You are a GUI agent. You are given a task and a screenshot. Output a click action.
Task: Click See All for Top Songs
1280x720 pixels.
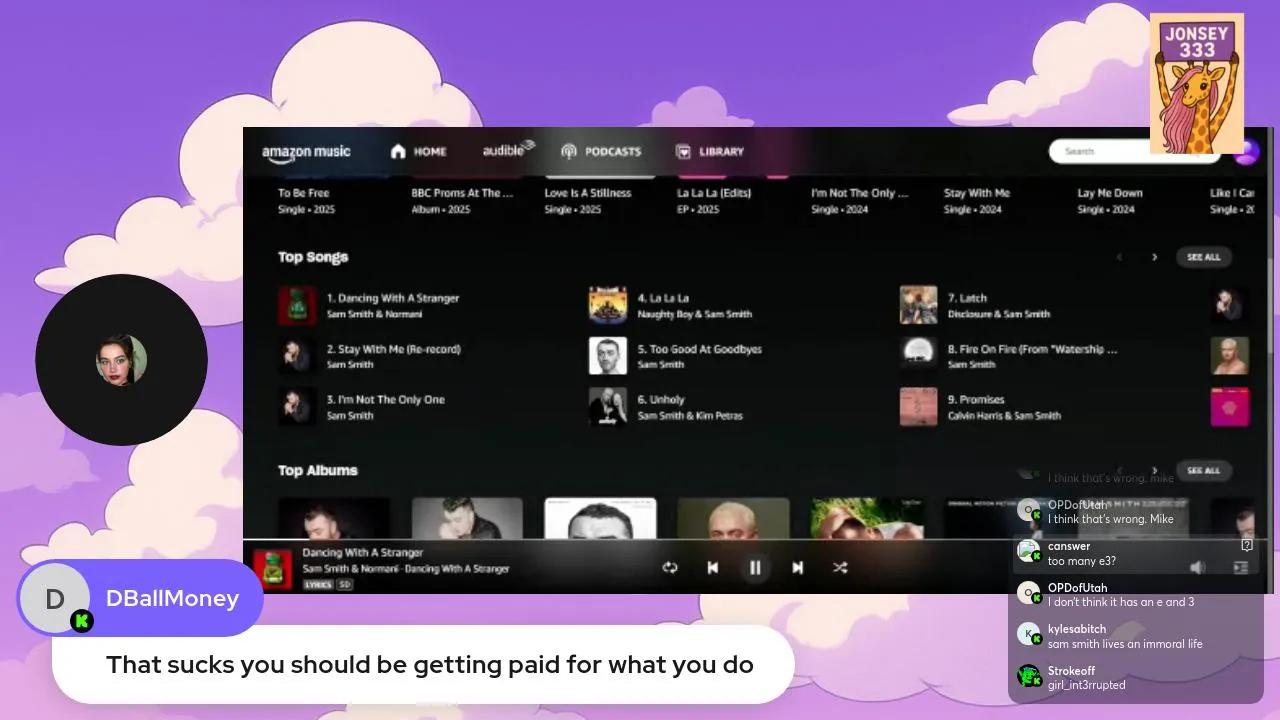click(x=1204, y=257)
